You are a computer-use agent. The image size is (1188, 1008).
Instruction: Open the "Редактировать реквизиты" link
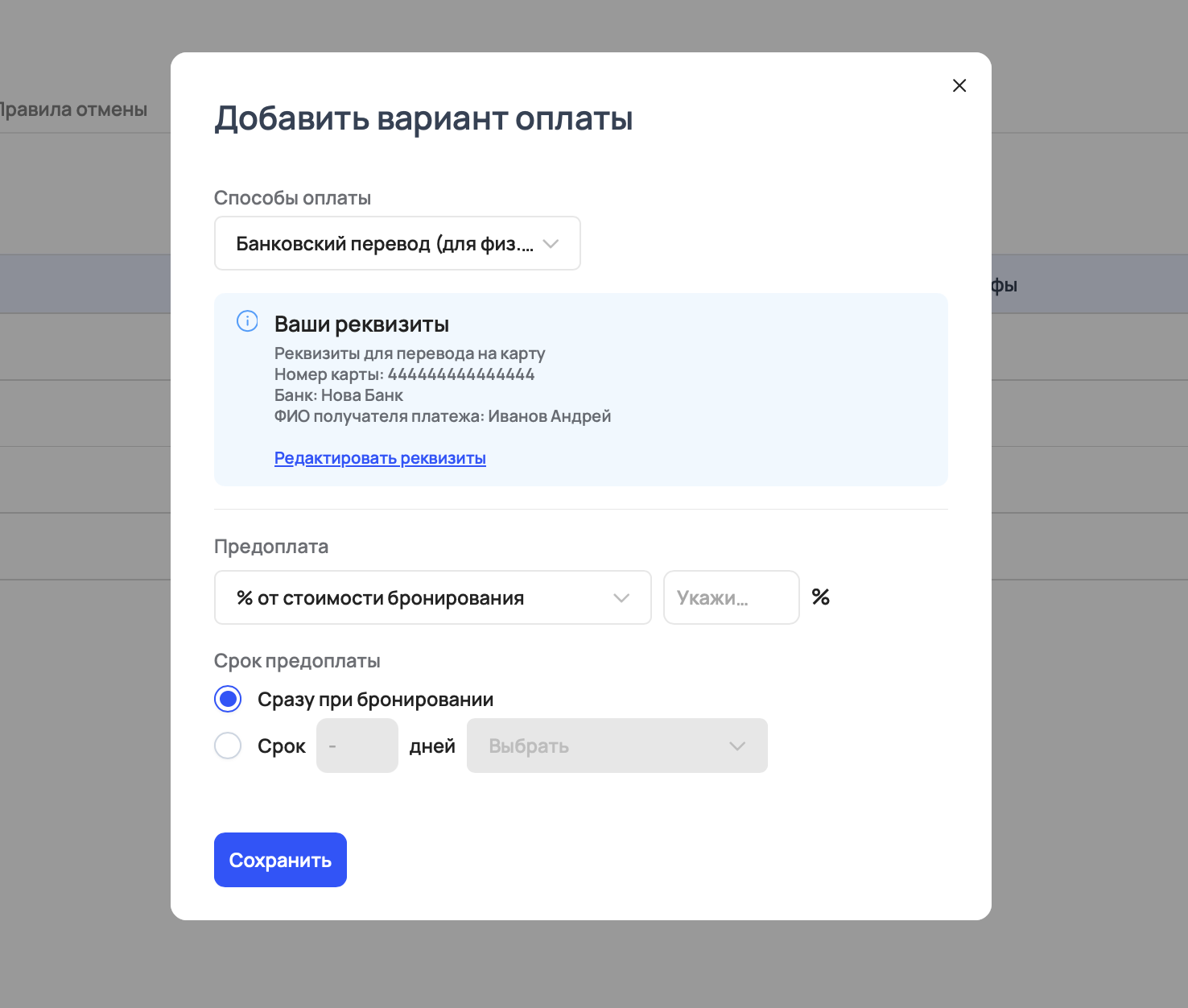380,458
